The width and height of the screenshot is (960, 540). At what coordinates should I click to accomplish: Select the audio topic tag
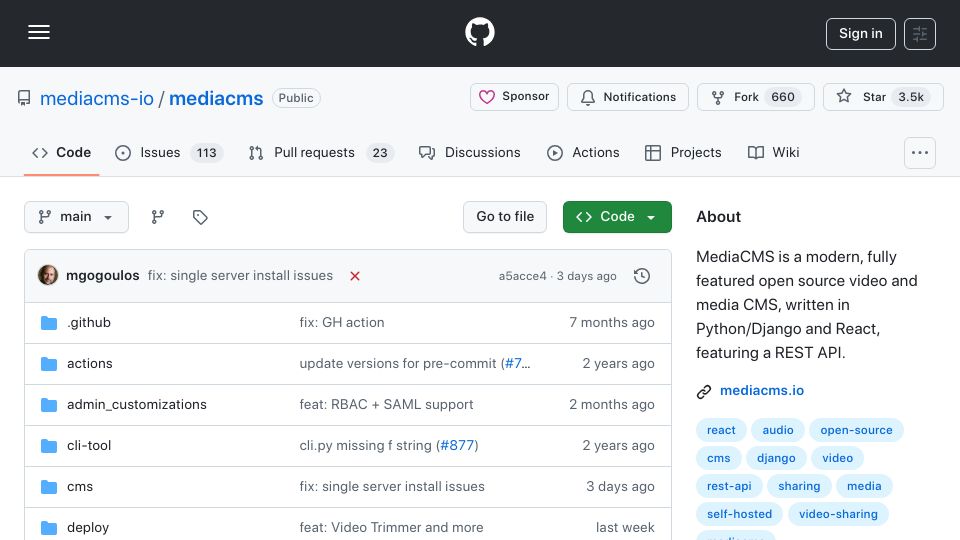[778, 430]
